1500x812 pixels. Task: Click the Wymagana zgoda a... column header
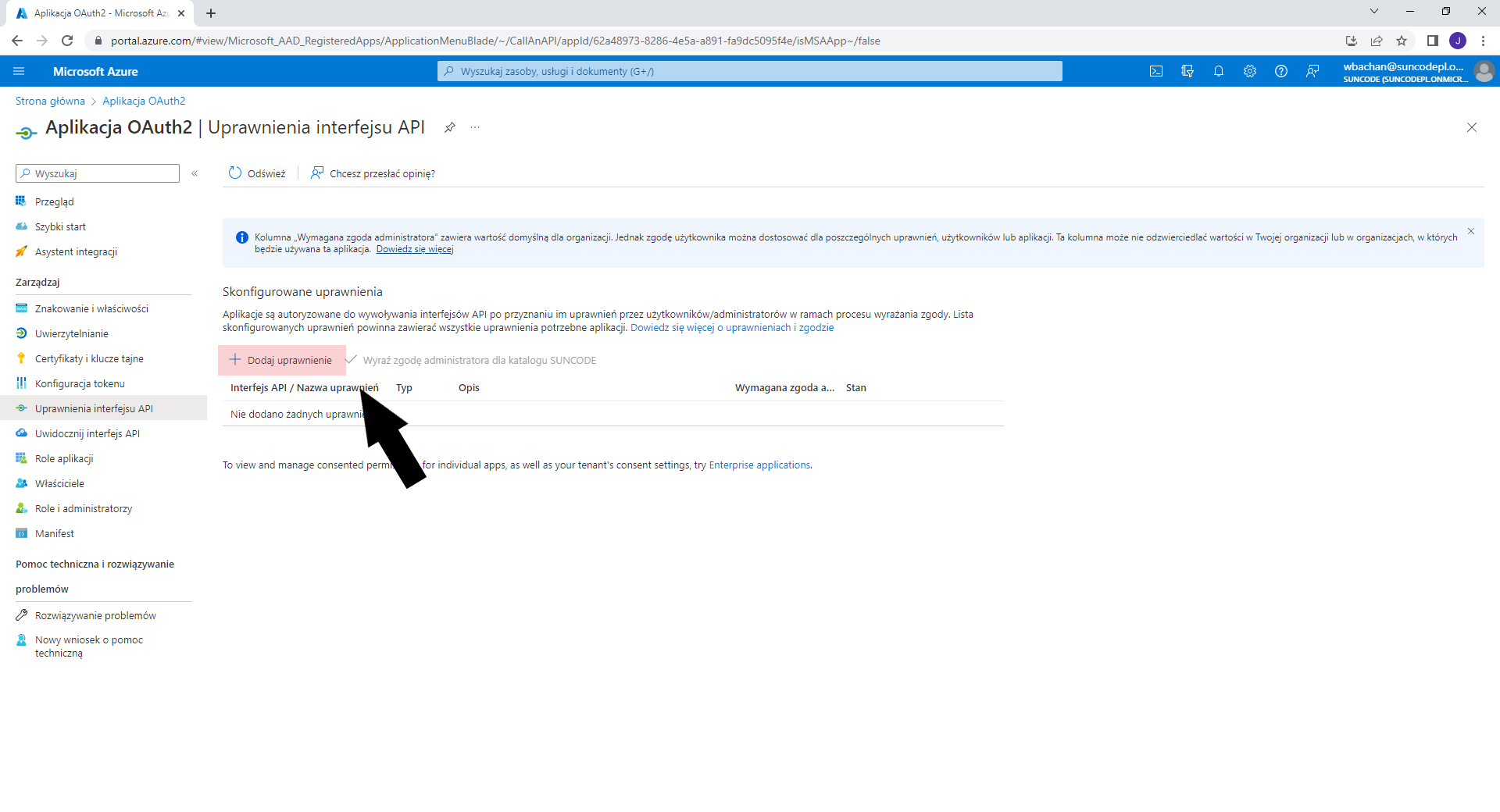coord(784,387)
